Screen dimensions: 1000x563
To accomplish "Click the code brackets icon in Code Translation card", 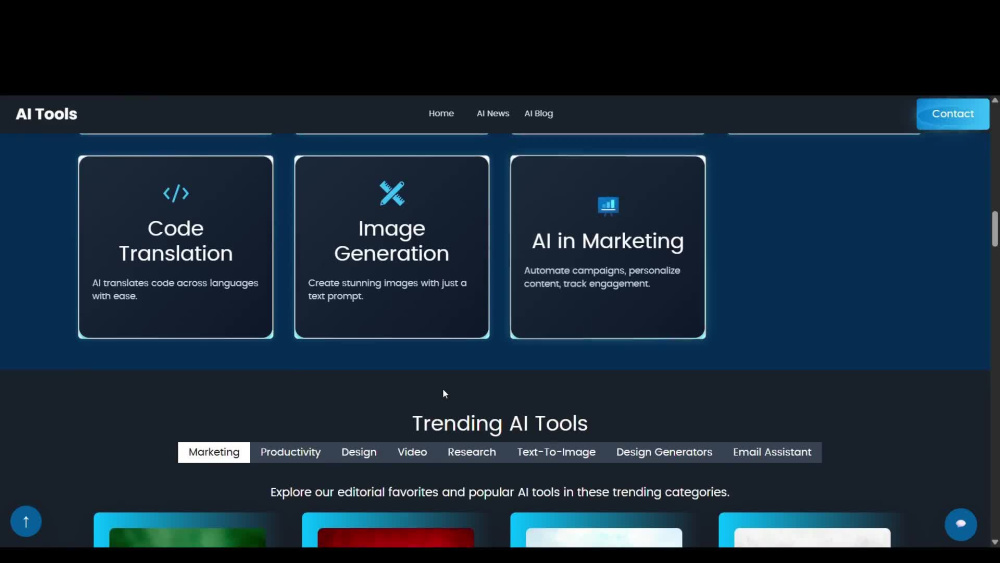I will point(175,193).
